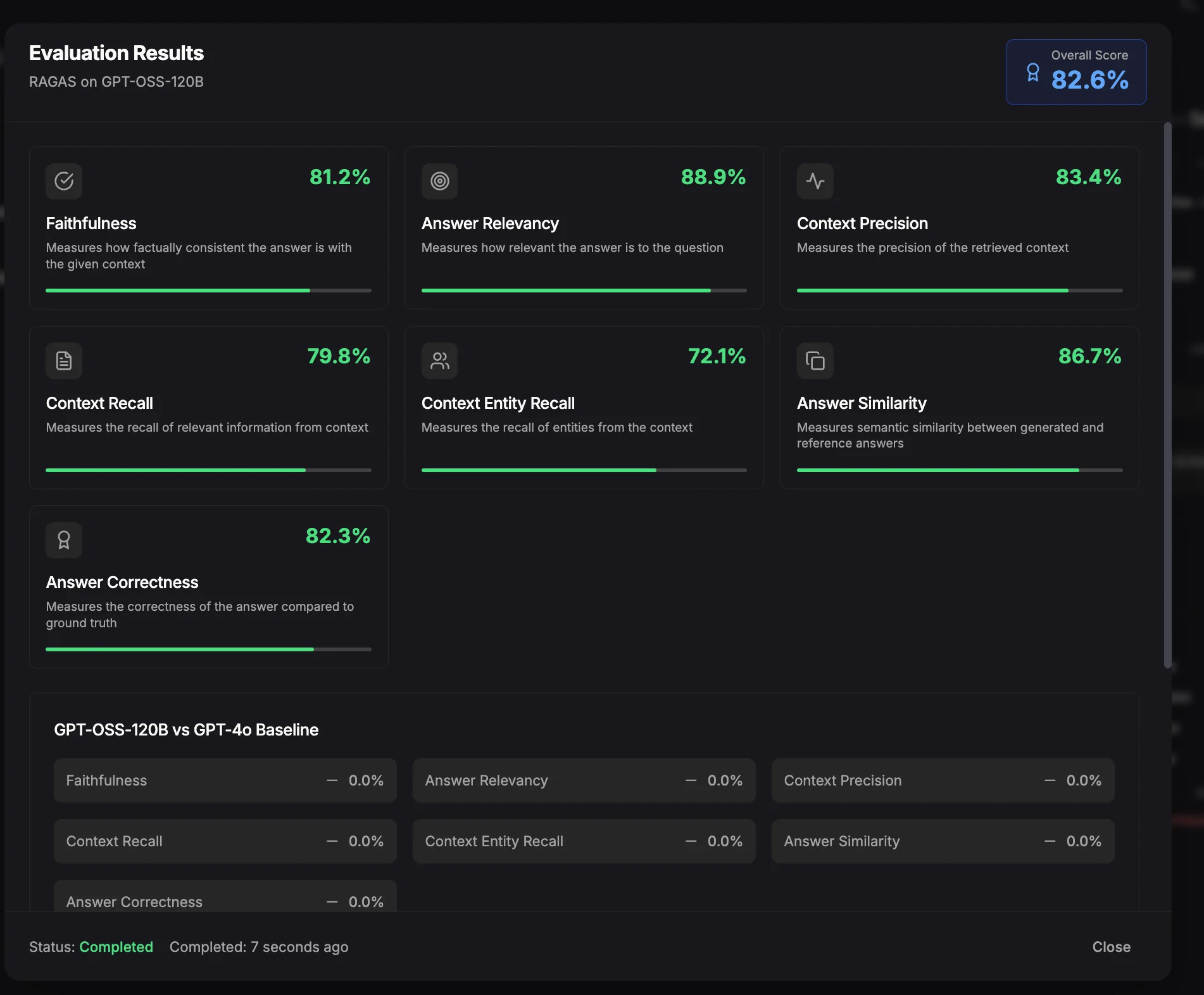Click the Context Precision baseline comparison label
Screen dimensions: 1204x995
[843, 780]
